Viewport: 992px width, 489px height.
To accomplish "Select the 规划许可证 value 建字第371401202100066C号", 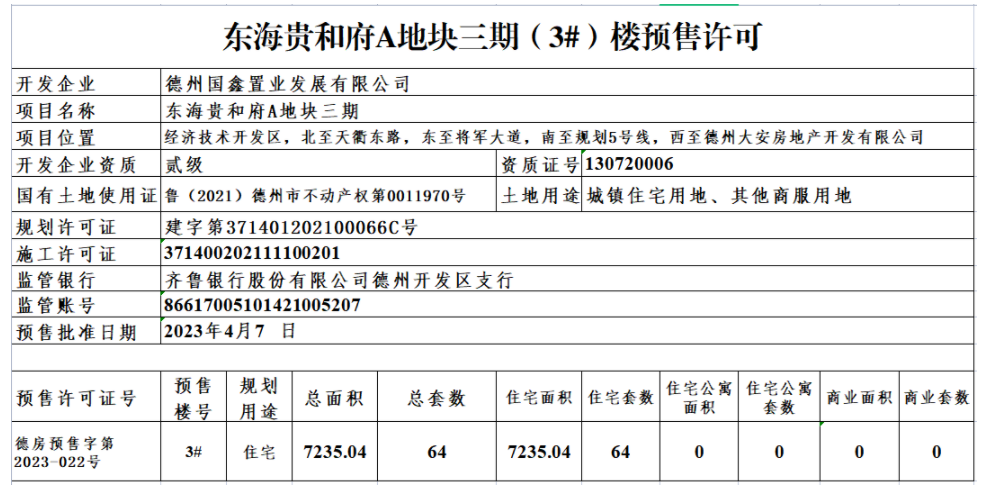I will coord(291,227).
